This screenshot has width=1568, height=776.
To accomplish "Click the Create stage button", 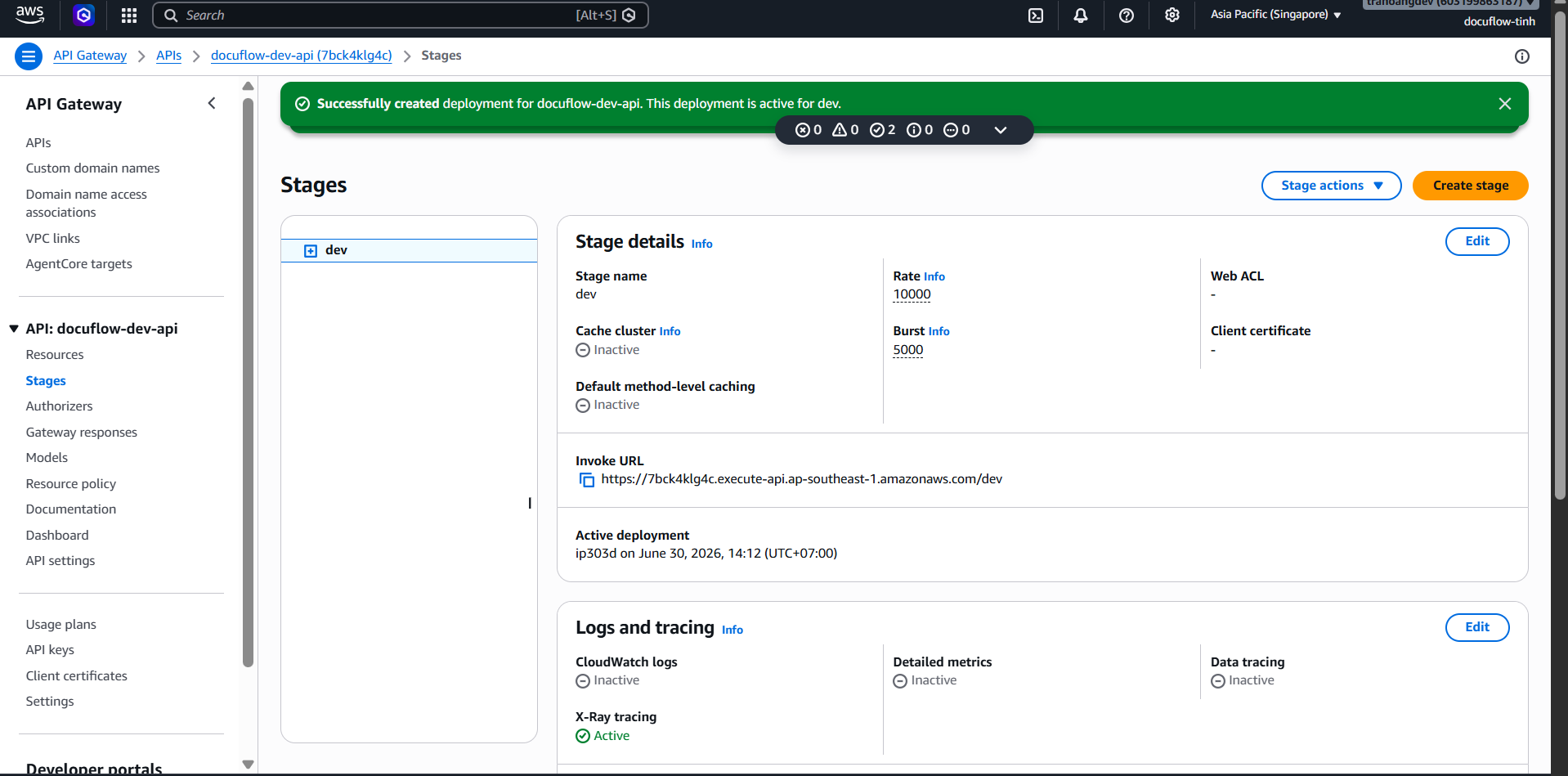I will [1470, 186].
